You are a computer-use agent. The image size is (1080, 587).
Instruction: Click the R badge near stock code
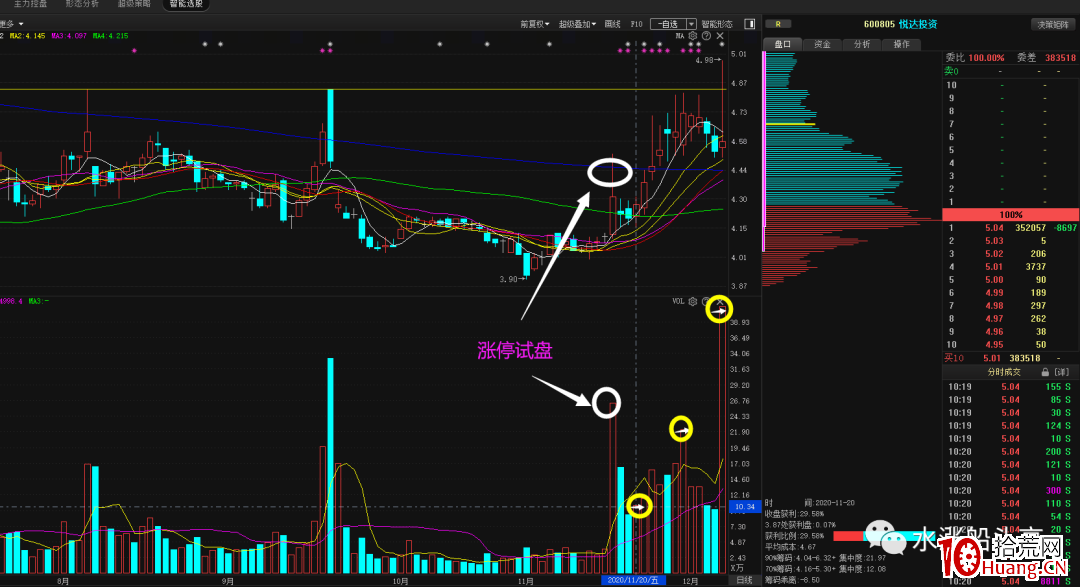pos(778,24)
